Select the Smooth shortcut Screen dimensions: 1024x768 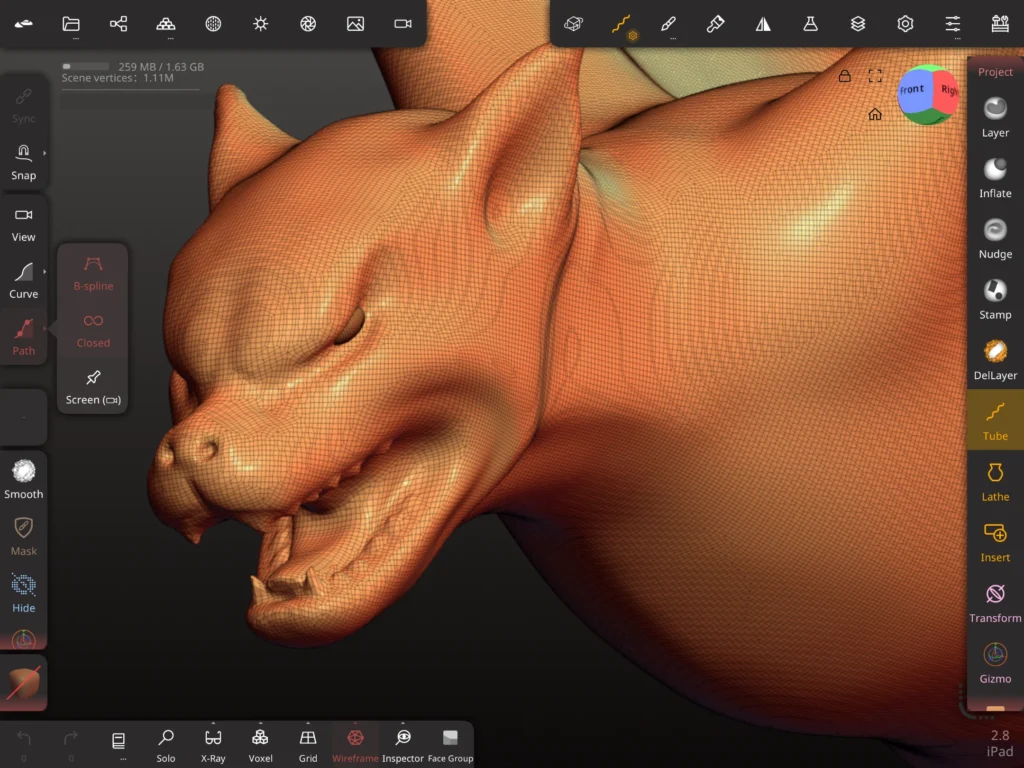pyautogui.click(x=24, y=480)
